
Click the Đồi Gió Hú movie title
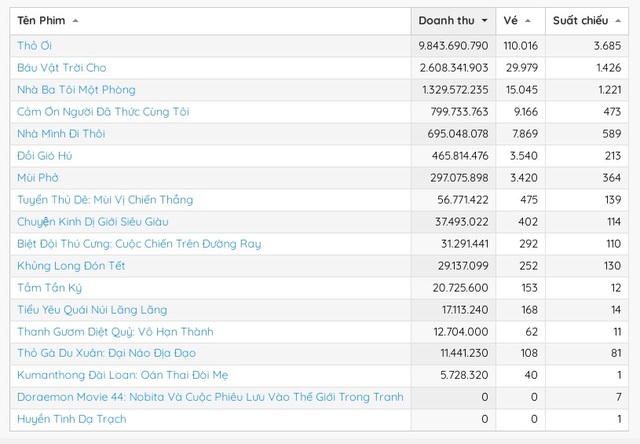click(x=45, y=156)
